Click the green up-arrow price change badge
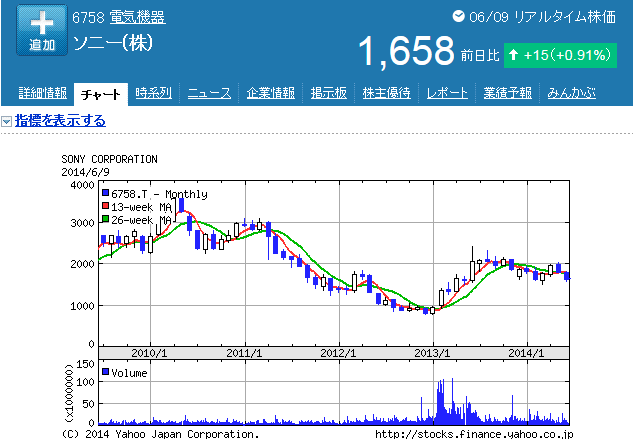Screen dimensions: 633x439 [560, 55]
